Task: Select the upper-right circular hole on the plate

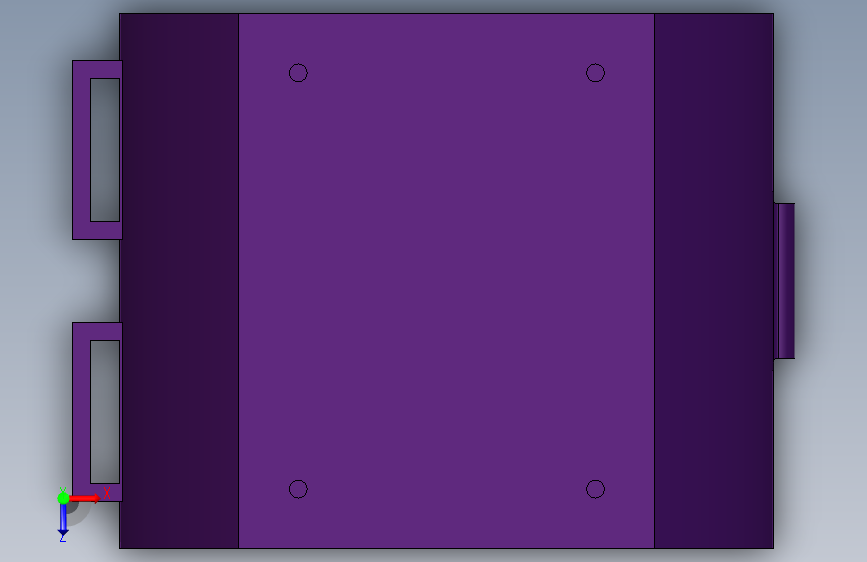Action: 596,73
